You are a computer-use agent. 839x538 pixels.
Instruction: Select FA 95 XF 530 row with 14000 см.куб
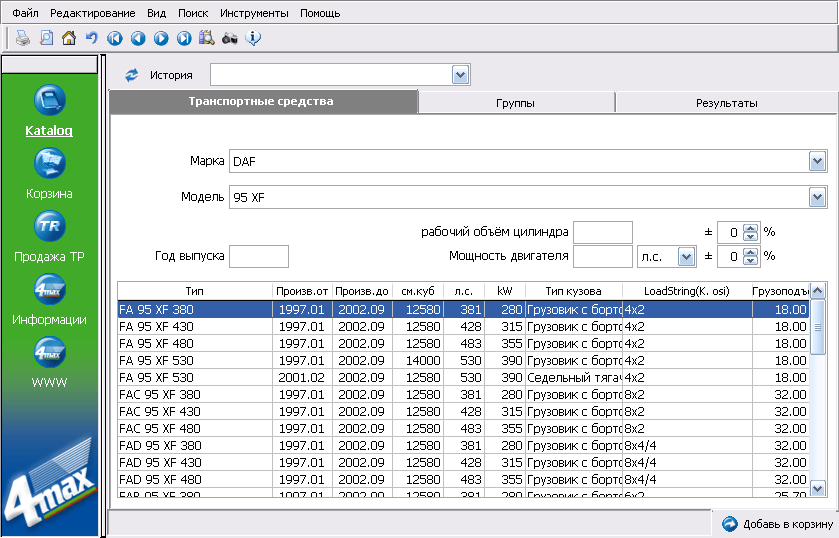point(463,361)
